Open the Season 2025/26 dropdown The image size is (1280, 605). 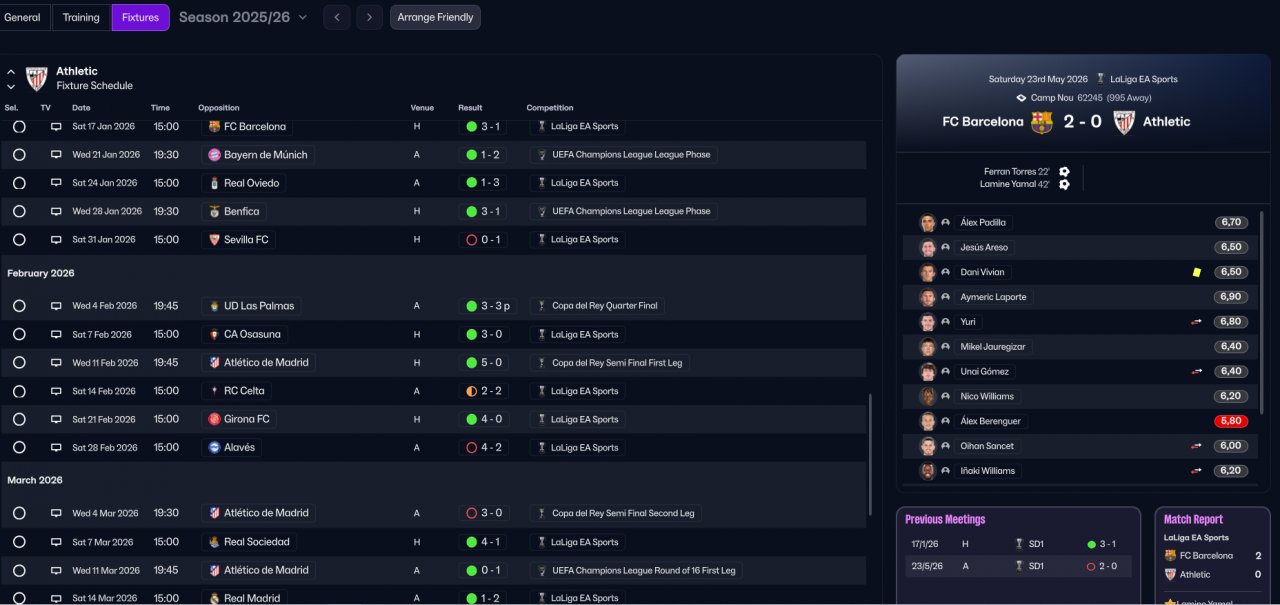point(243,17)
